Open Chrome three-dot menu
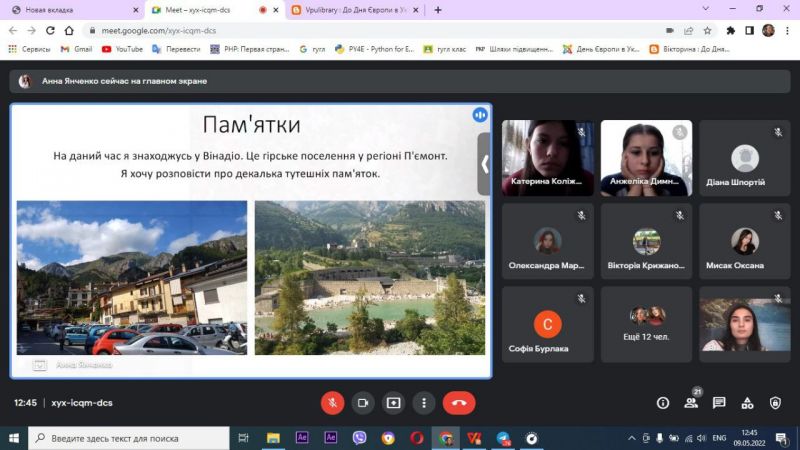The image size is (800, 450). [x=788, y=31]
